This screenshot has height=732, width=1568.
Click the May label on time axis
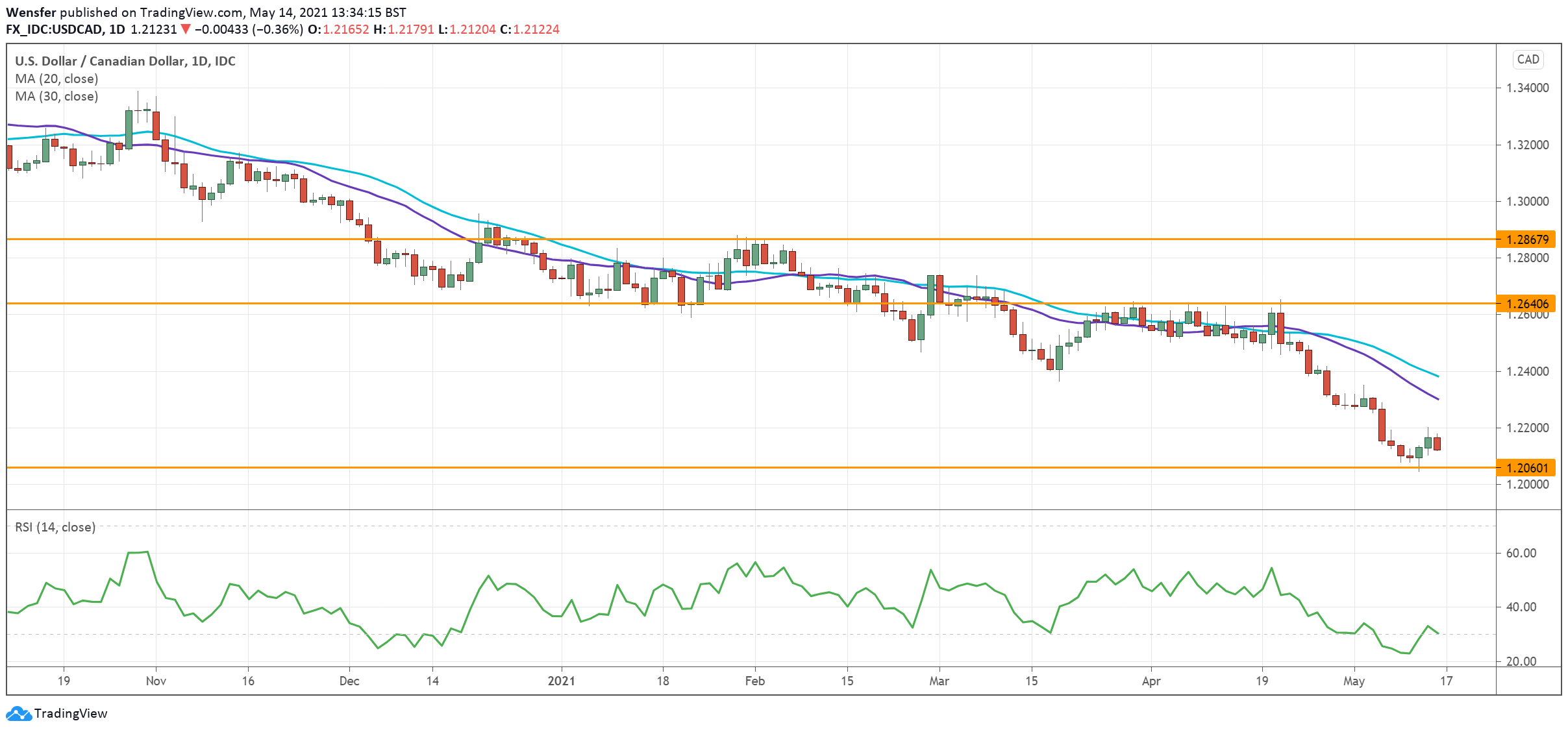[1354, 681]
